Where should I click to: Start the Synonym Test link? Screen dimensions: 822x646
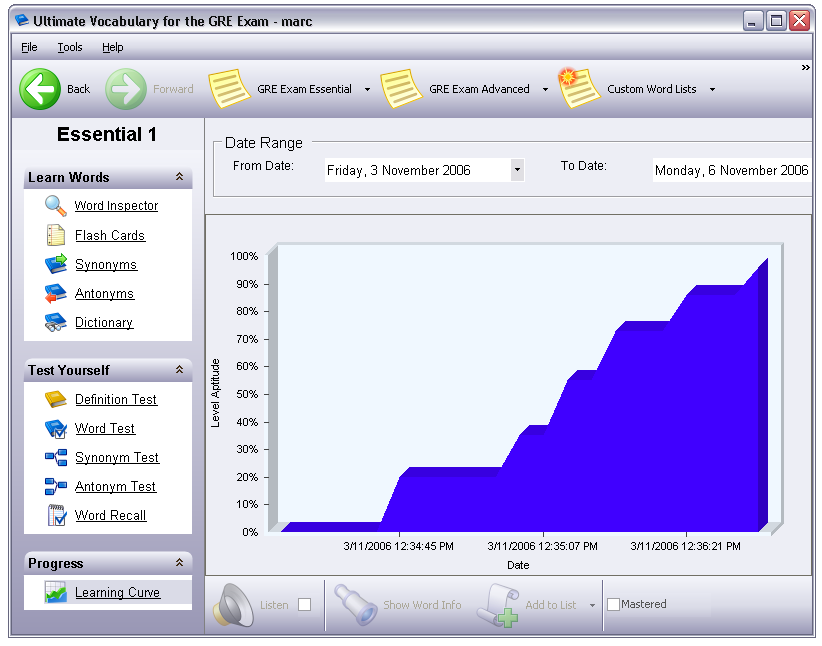click(117, 458)
